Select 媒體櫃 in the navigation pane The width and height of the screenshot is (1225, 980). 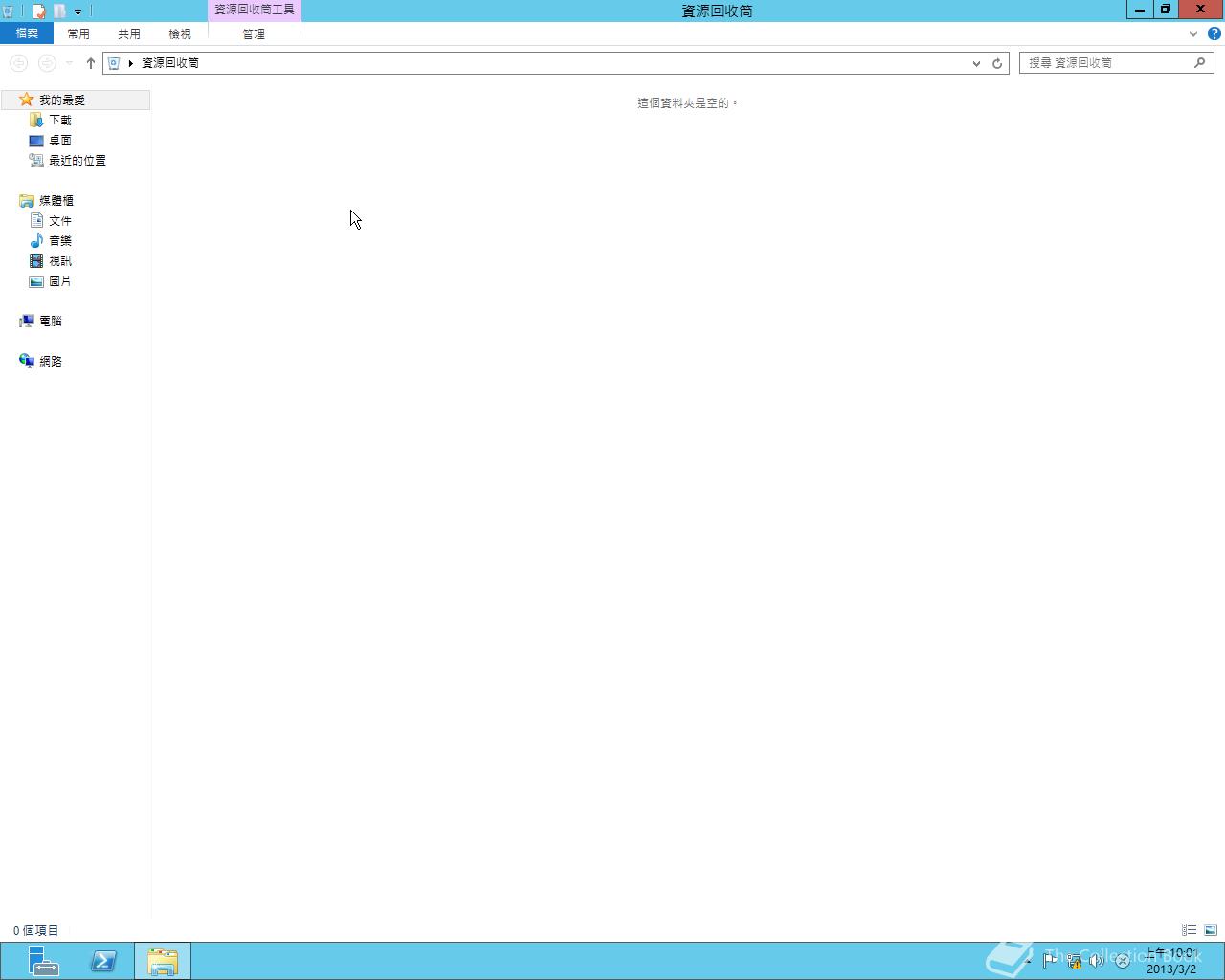coord(56,200)
